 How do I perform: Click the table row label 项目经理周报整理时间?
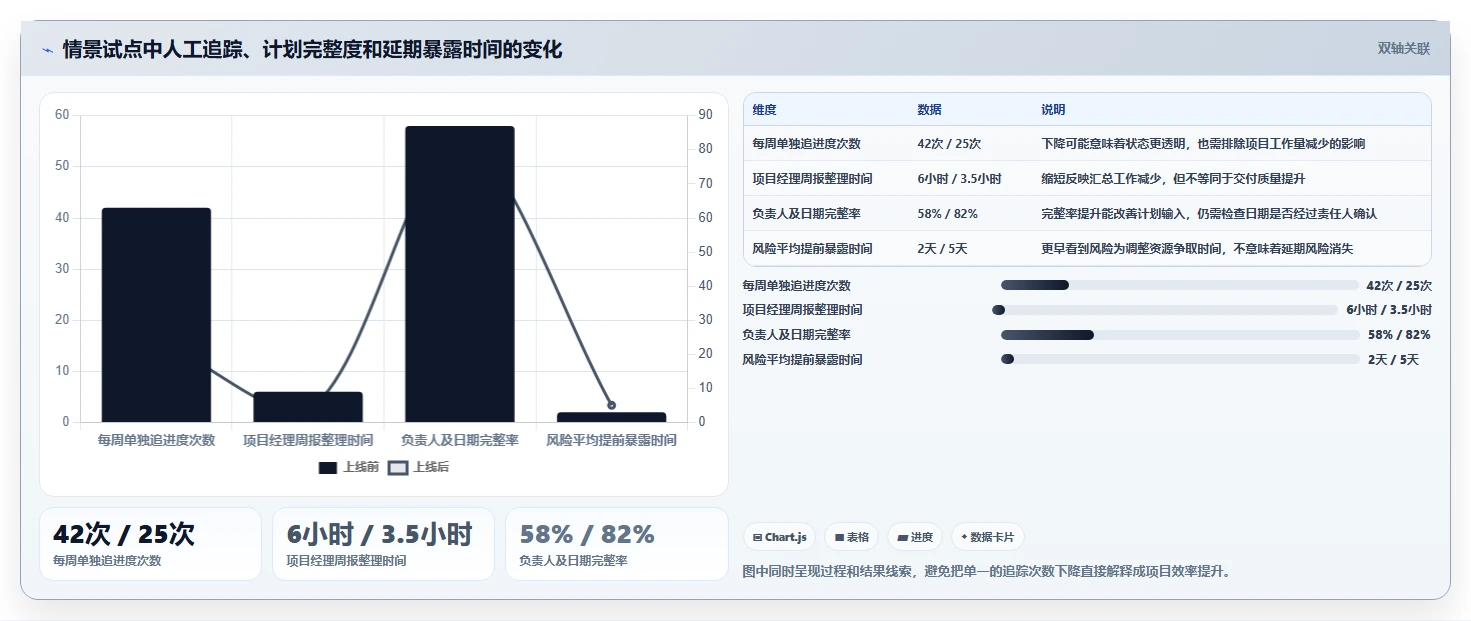pos(813,179)
